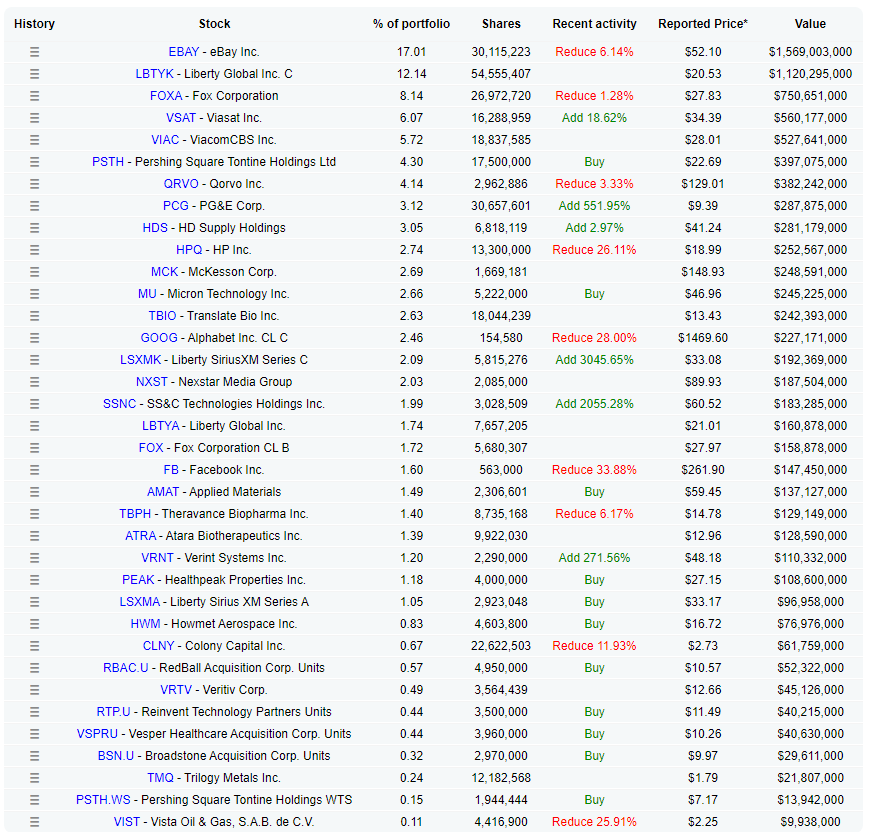Click the Shares column header
This screenshot has width=878, height=832.
[x=501, y=24]
